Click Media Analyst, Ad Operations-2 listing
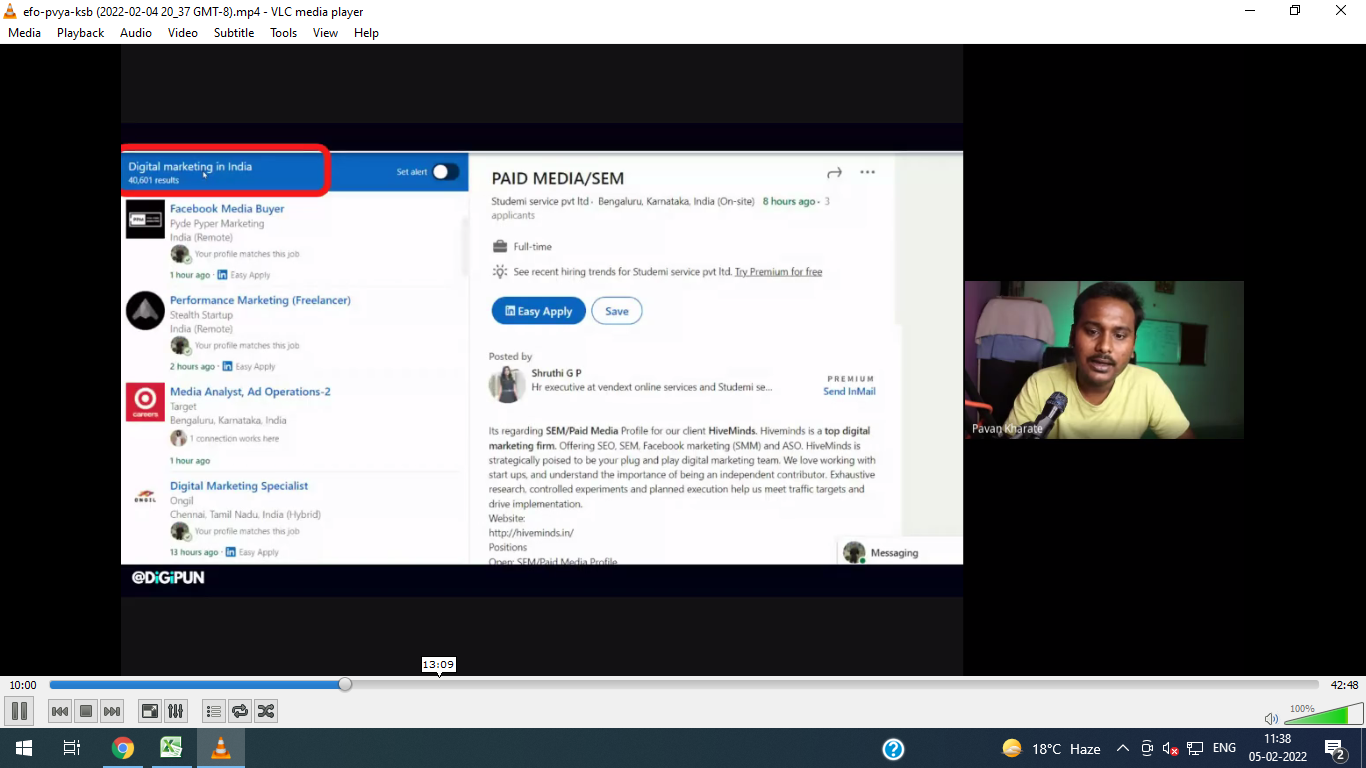Image resolution: width=1366 pixels, height=768 pixels. (x=250, y=392)
